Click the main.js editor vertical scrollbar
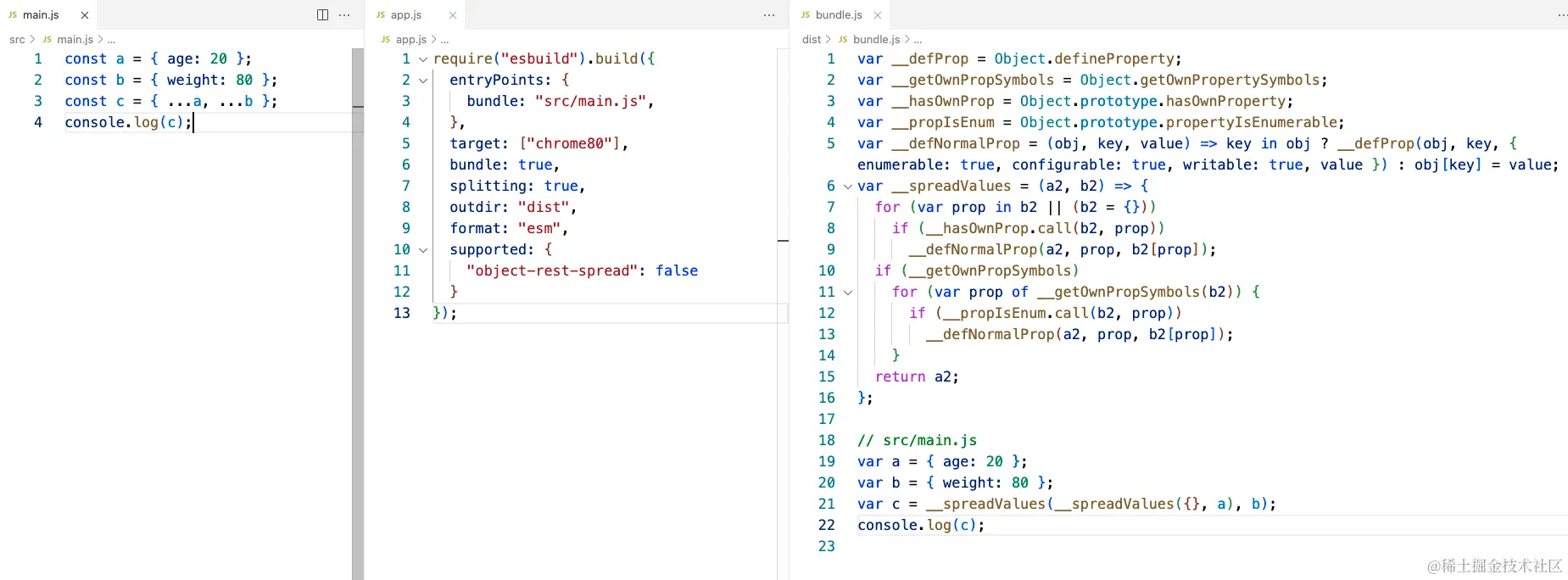Image resolution: width=1568 pixels, height=580 pixels. pyautogui.click(x=358, y=314)
